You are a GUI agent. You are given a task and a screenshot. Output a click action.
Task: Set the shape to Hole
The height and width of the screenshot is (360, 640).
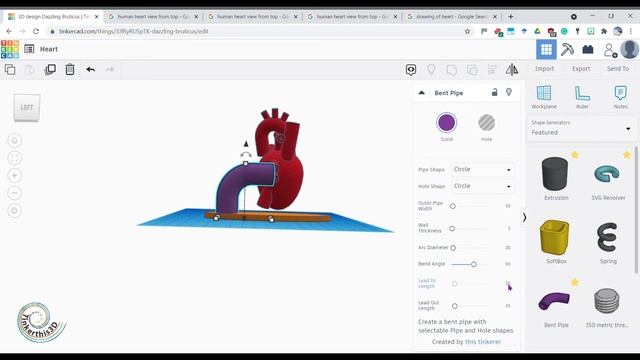pyautogui.click(x=487, y=123)
